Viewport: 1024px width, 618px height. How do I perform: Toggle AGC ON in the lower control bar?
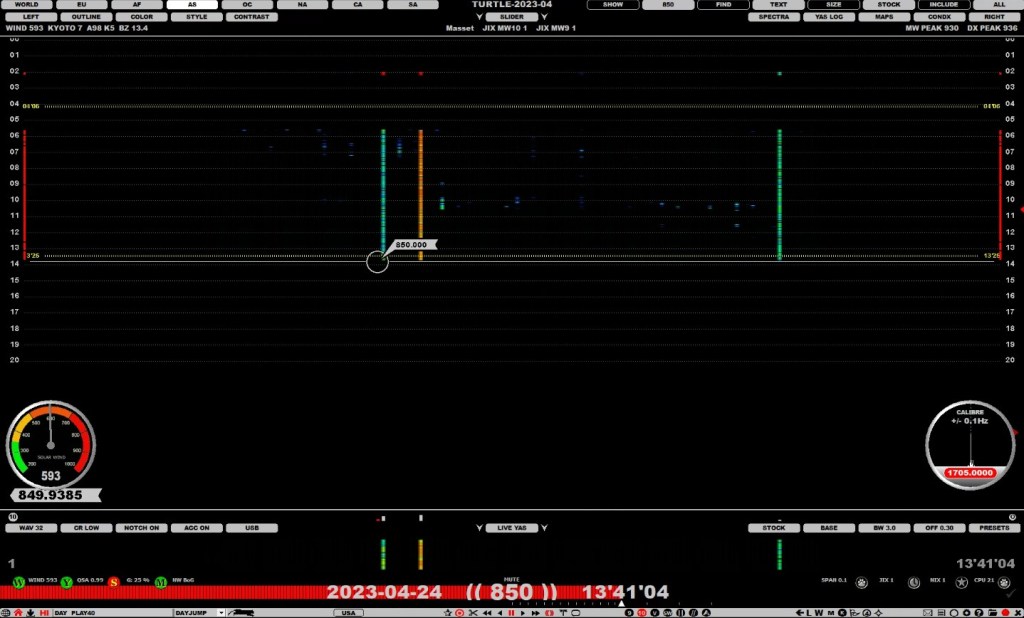(197, 527)
